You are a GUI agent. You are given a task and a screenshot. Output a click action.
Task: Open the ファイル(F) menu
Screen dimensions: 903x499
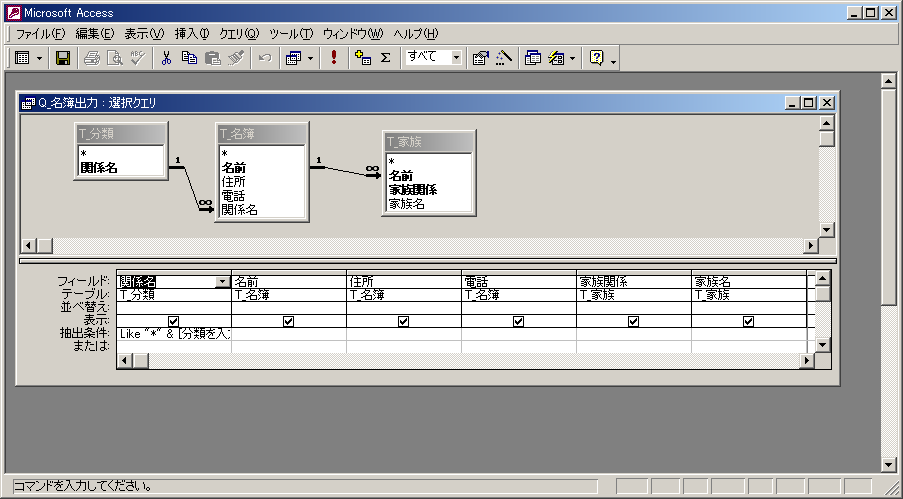(40, 33)
